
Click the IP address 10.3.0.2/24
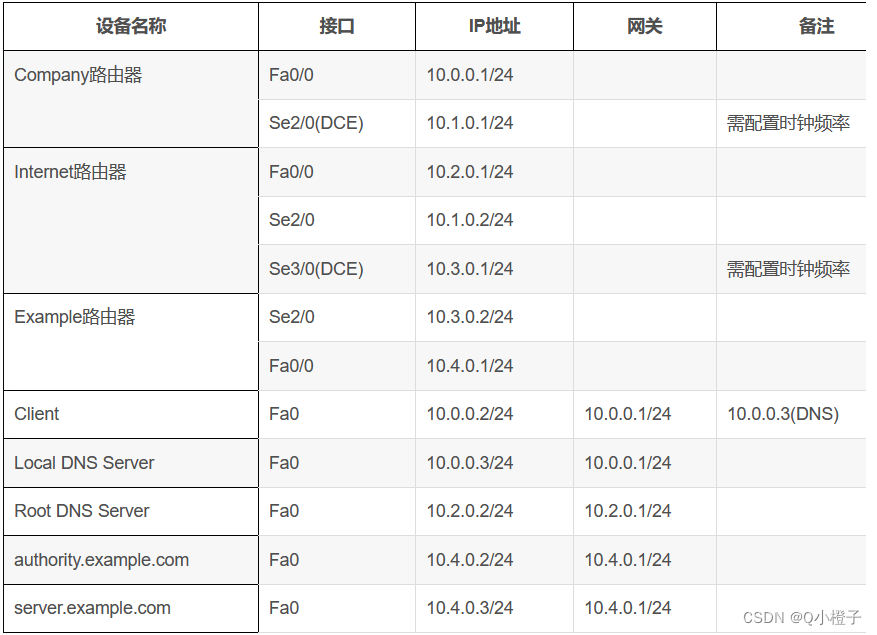(x=470, y=317)
